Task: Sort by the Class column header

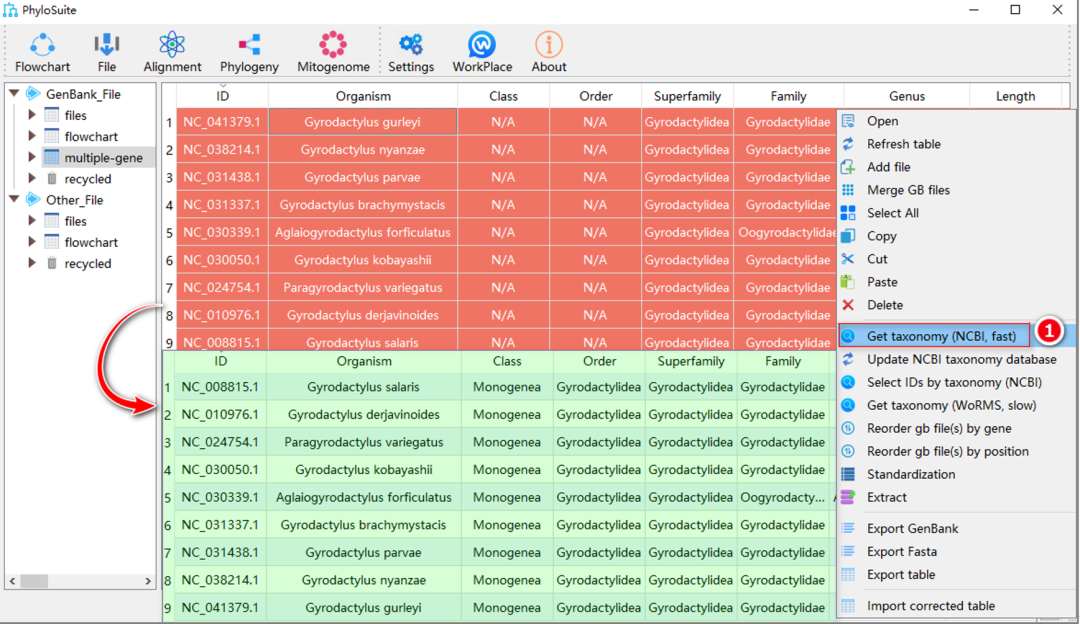Action: [x=503, y=96]
